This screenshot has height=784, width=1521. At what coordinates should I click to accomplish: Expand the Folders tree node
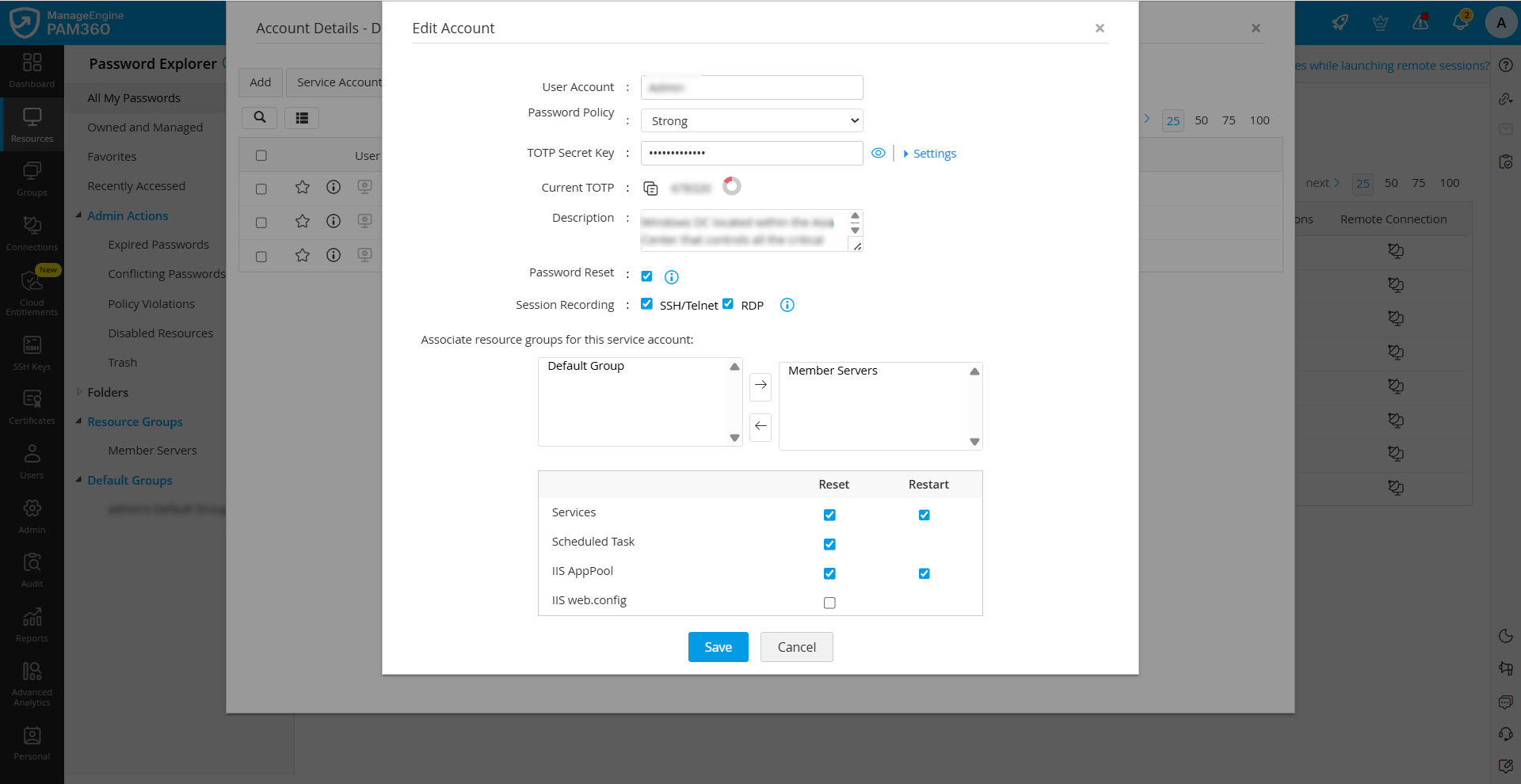pyautogui.click(x=79, y=392)
